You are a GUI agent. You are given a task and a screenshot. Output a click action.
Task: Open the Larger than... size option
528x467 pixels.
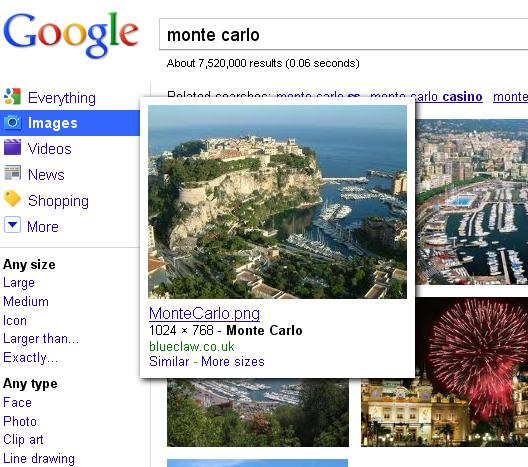tap(41, 338)
